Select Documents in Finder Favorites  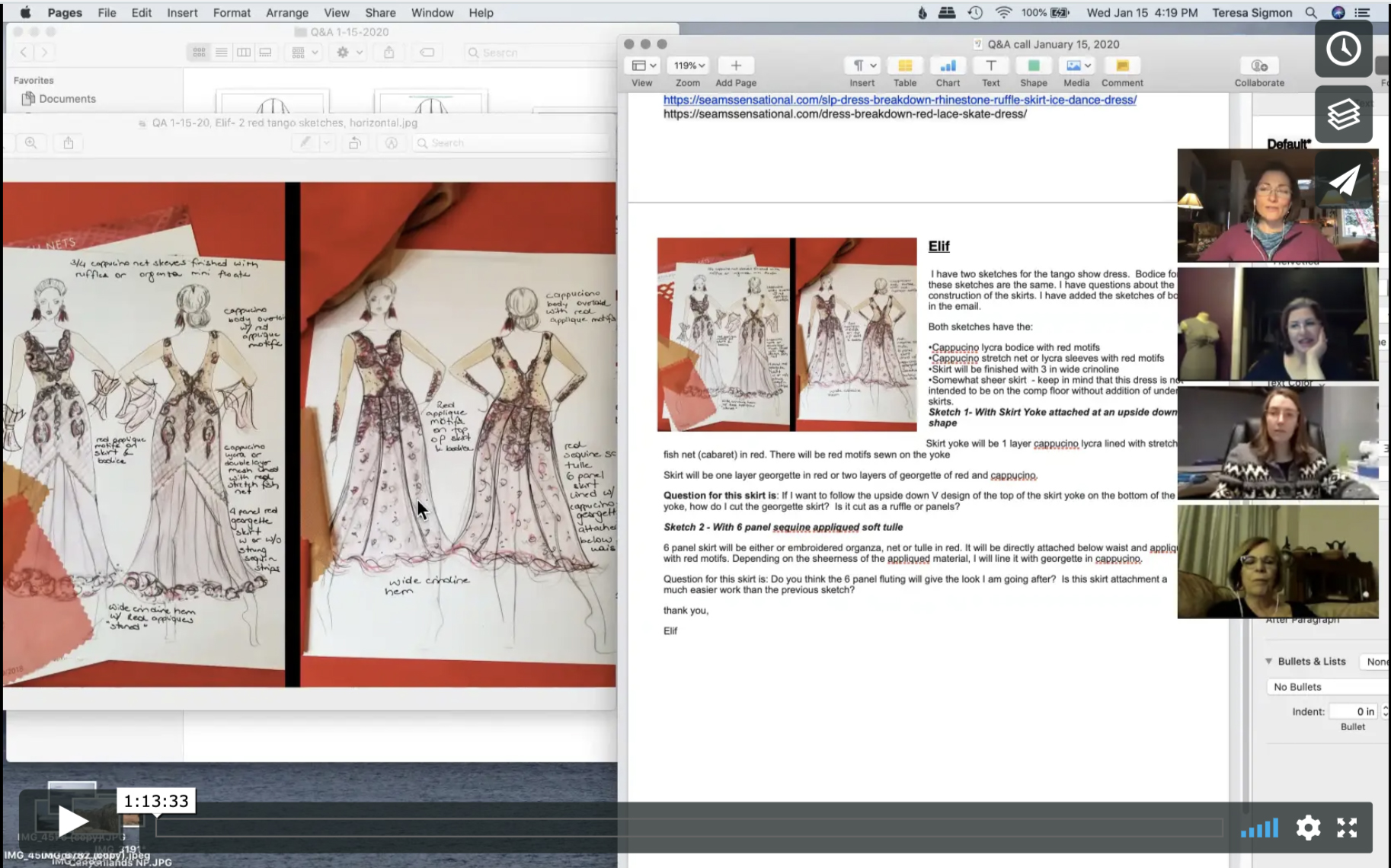pyautogui.click(x=67, y=99)
